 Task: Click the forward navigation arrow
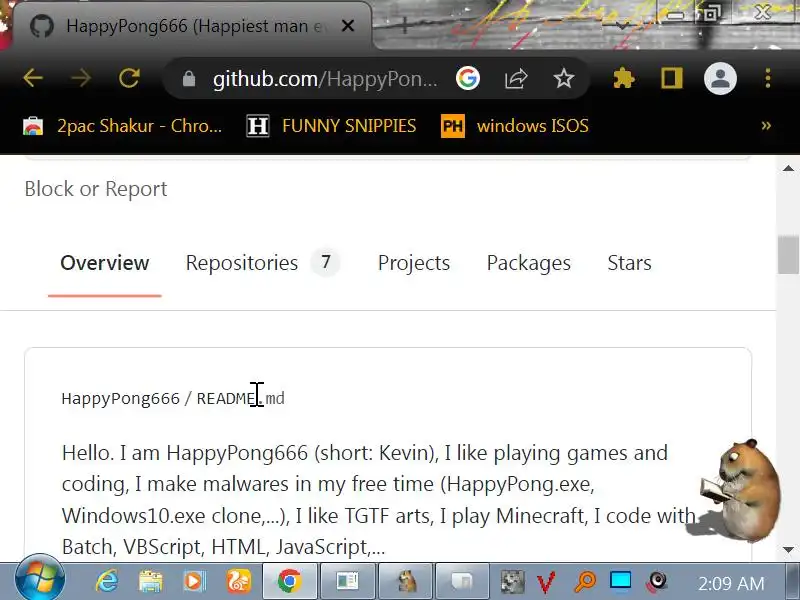click(x=81, y=79)
